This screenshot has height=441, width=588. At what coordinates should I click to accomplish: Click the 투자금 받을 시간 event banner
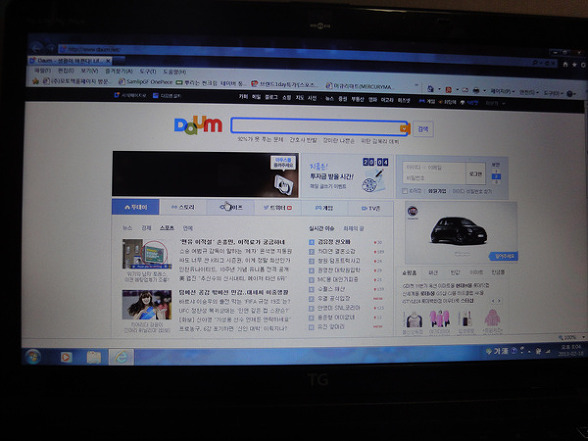coord(347,176)
